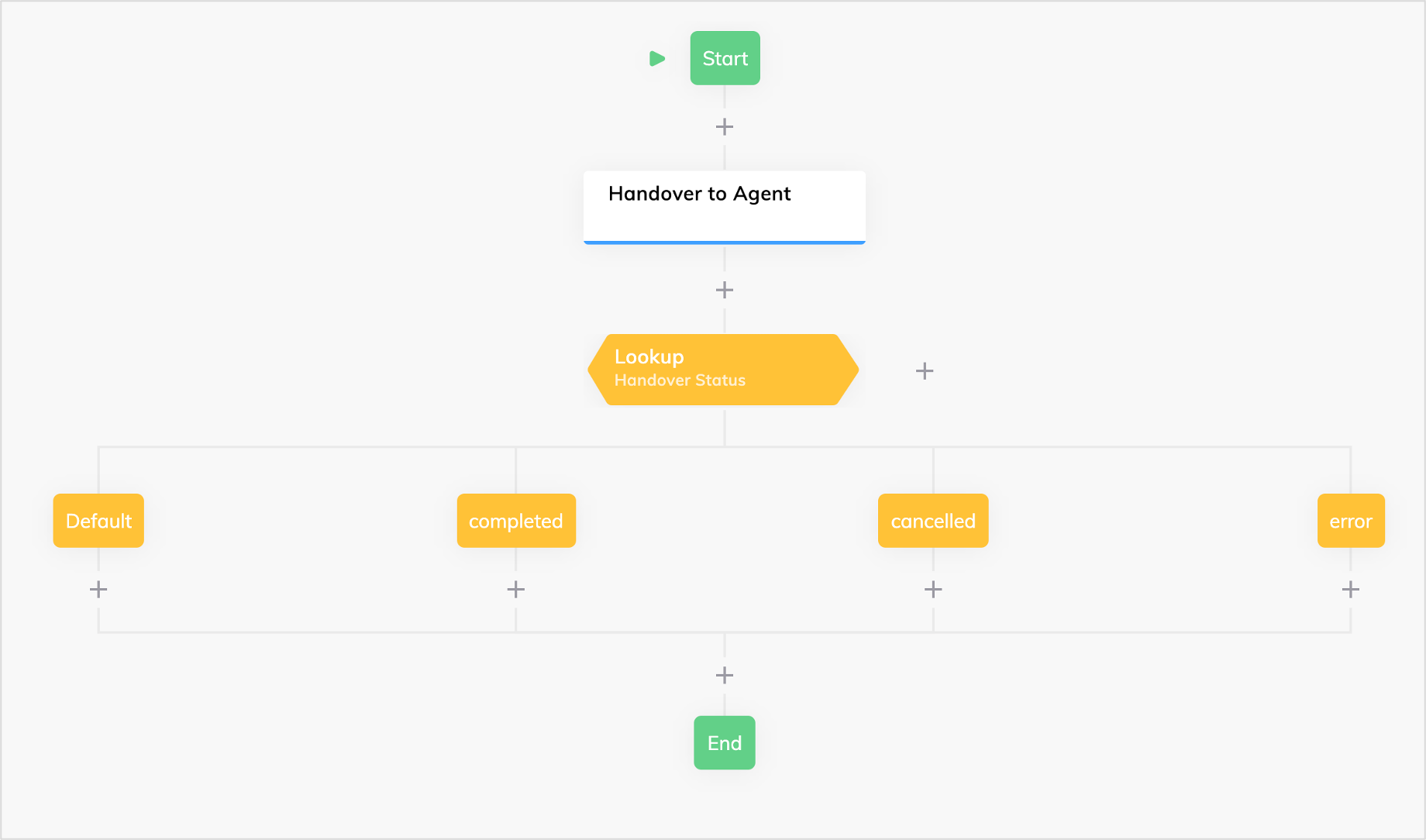The height and width of the screenshot is (840, 1426).
Task: Add node under error branch
Action: point(1351,590)
